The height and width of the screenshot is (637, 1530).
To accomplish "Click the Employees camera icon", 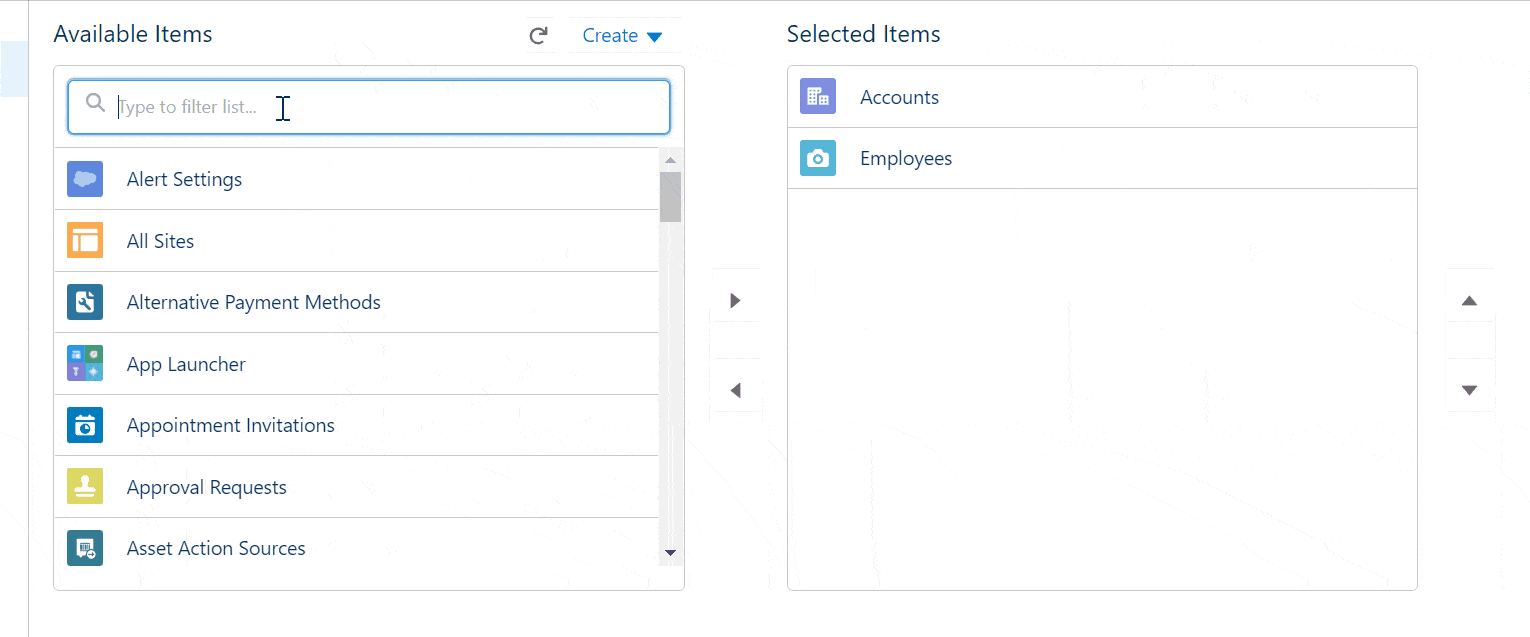I will pyautogui.click(x=818, y=158).
